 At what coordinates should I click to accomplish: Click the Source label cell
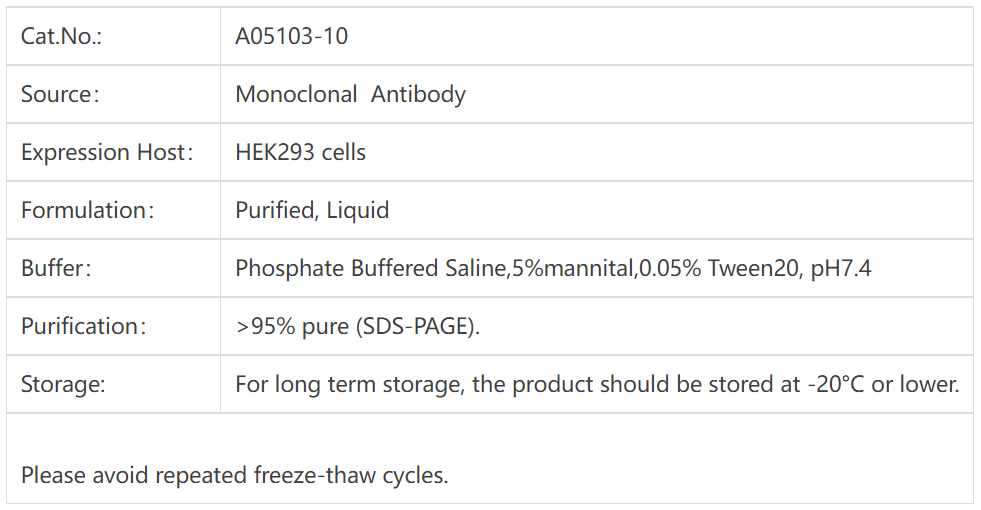click(61, 95)
